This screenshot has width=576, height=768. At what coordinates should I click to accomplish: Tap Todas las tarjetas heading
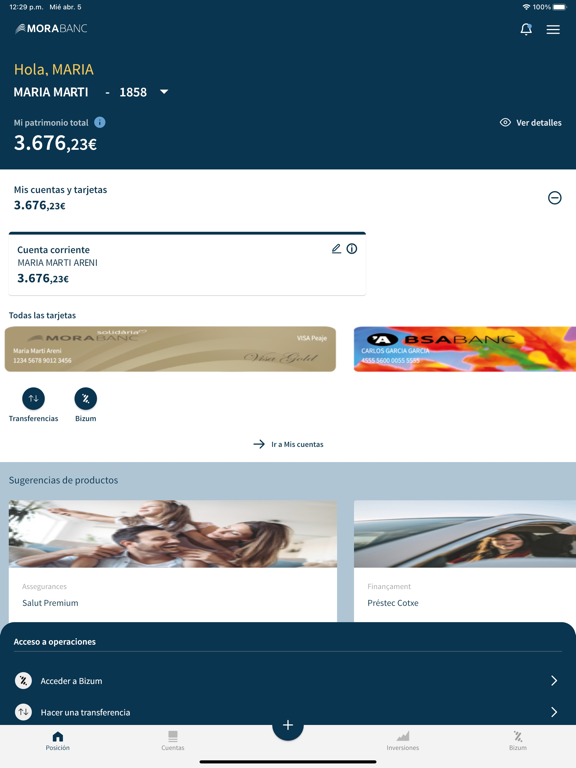[43, 315]
